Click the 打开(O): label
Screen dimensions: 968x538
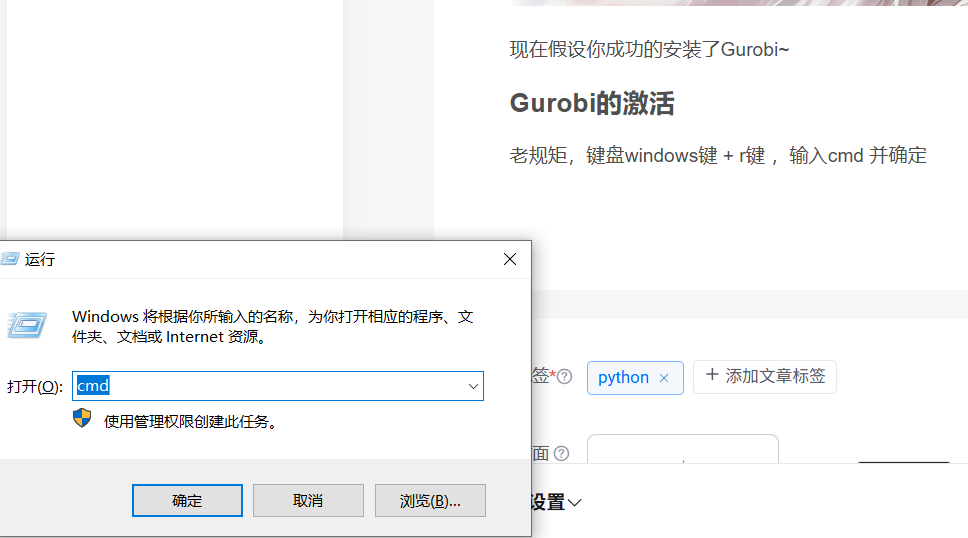[35, 387]
